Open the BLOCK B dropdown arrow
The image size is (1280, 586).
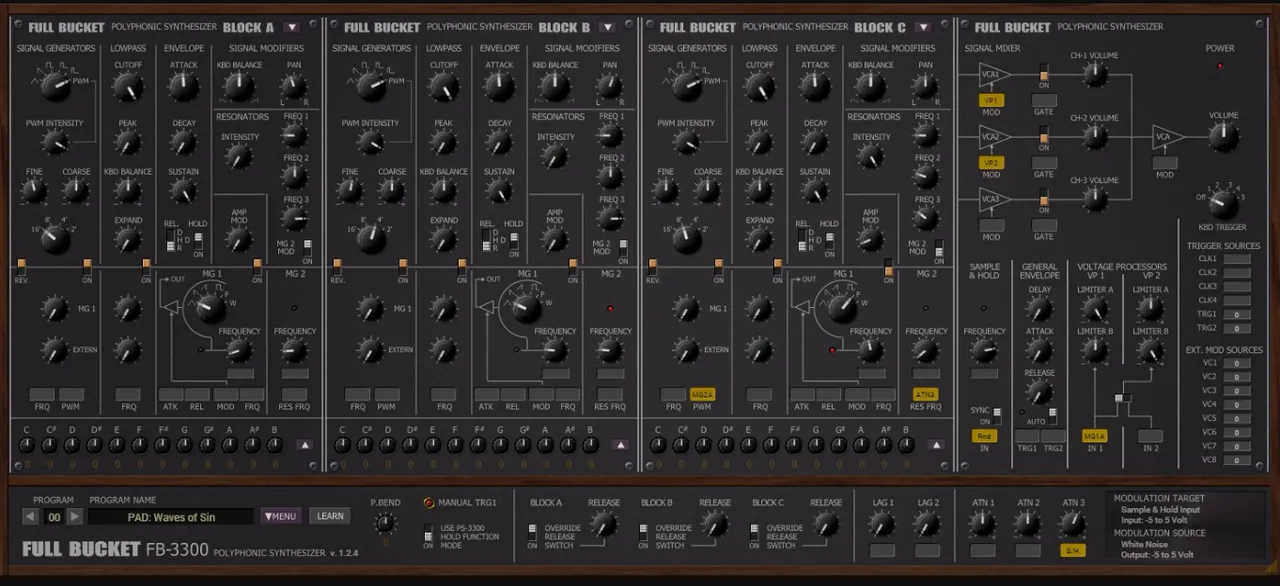click(x=608, y=27)
